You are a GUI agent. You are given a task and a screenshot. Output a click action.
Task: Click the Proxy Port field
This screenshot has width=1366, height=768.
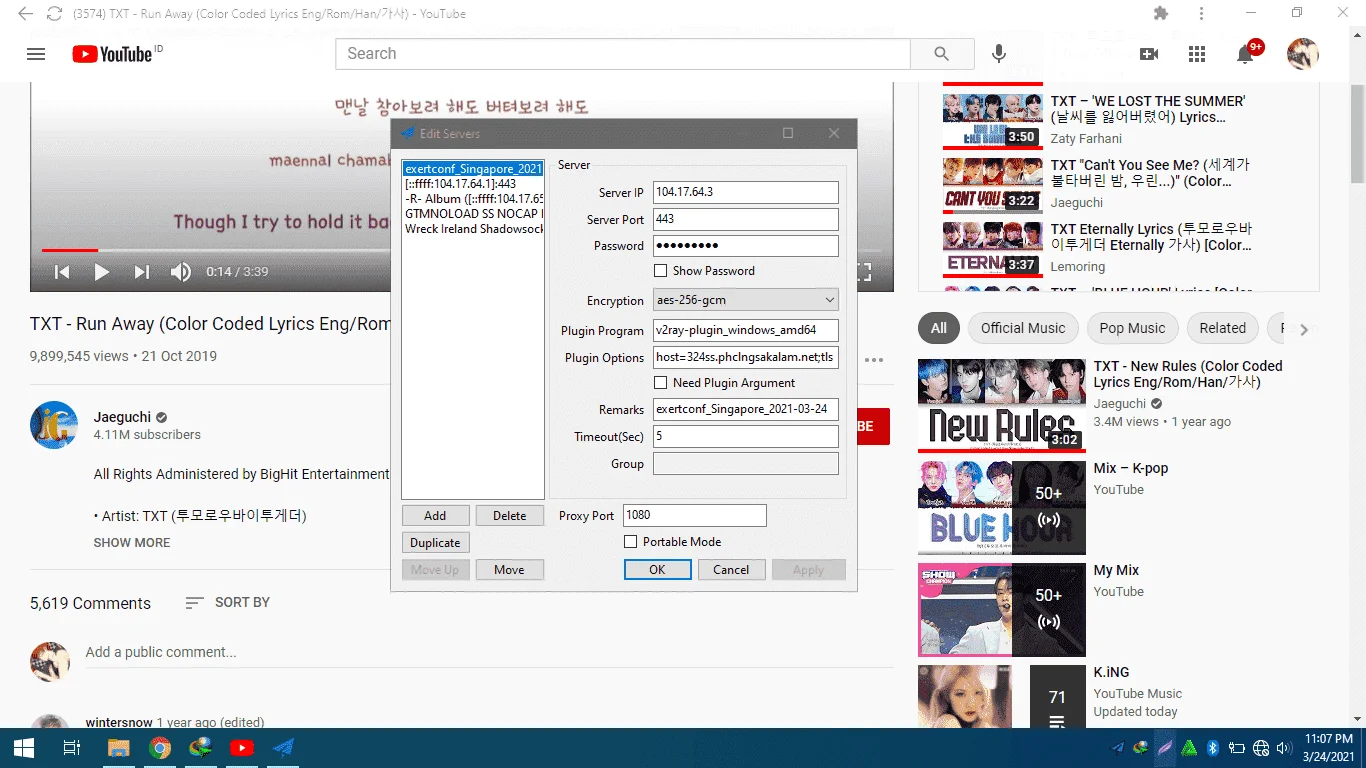(x=695, y=516)
